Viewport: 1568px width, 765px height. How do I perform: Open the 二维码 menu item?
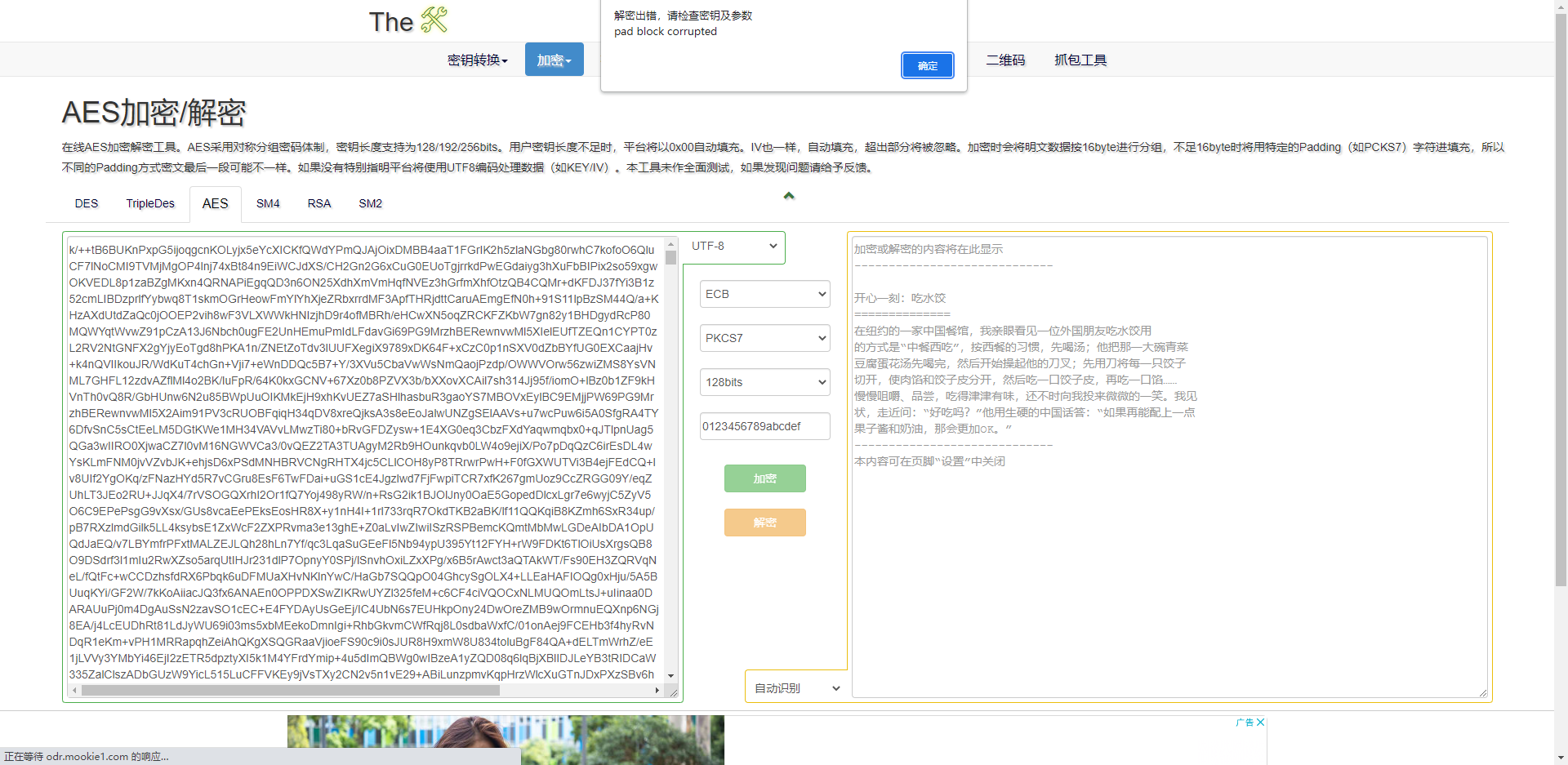[1005, 60]
